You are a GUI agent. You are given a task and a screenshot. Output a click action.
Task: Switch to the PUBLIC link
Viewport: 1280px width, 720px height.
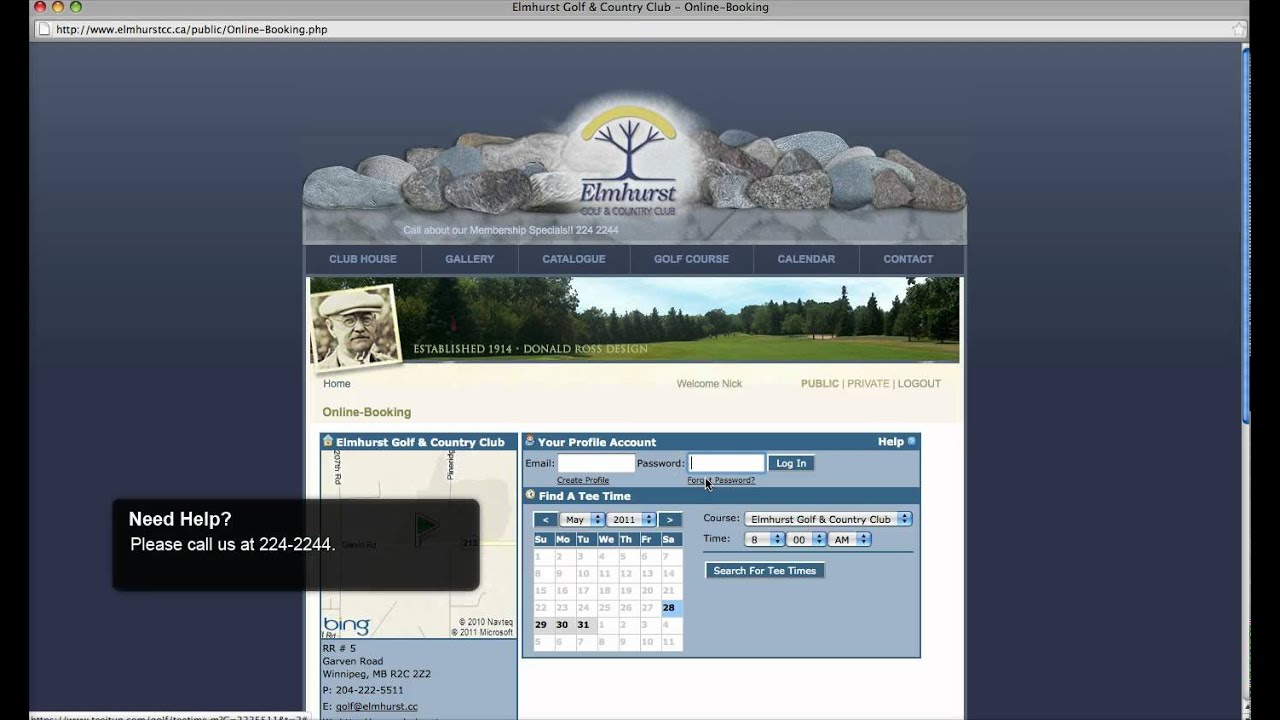pyautogui.click(x=820, y=383)
